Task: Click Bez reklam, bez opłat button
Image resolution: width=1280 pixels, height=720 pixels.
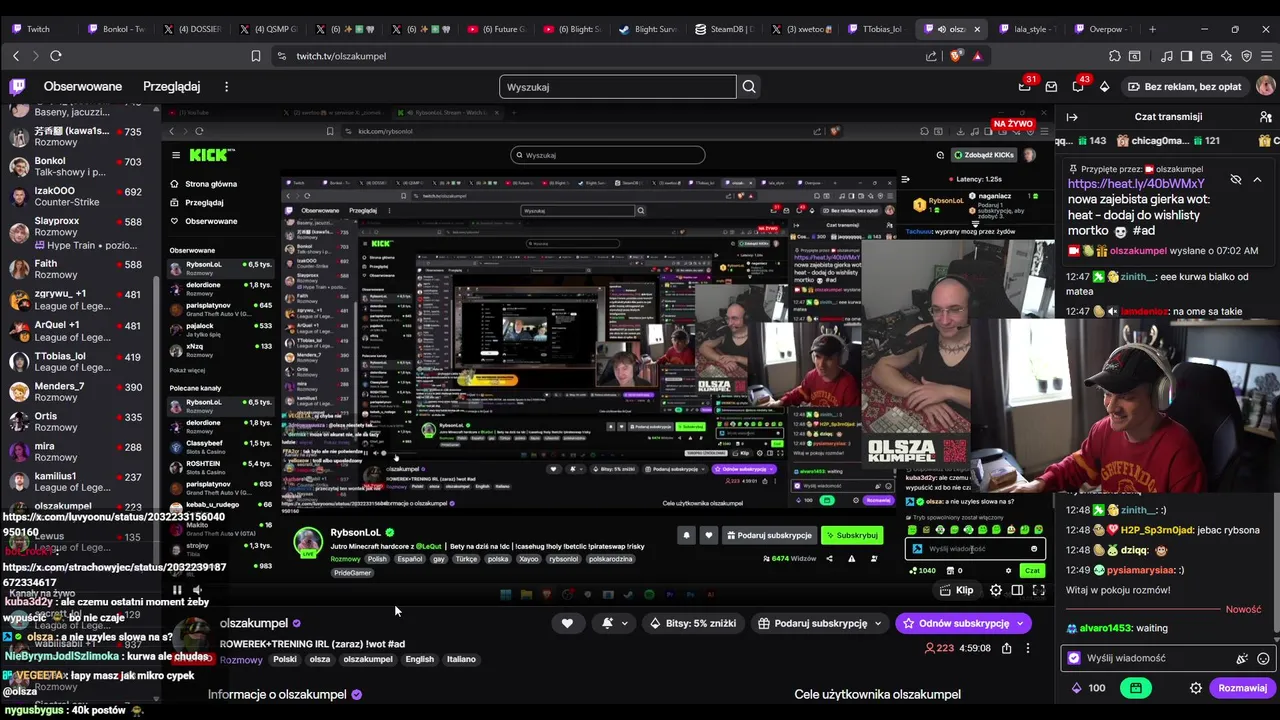Action: (x=1184, y=87)
